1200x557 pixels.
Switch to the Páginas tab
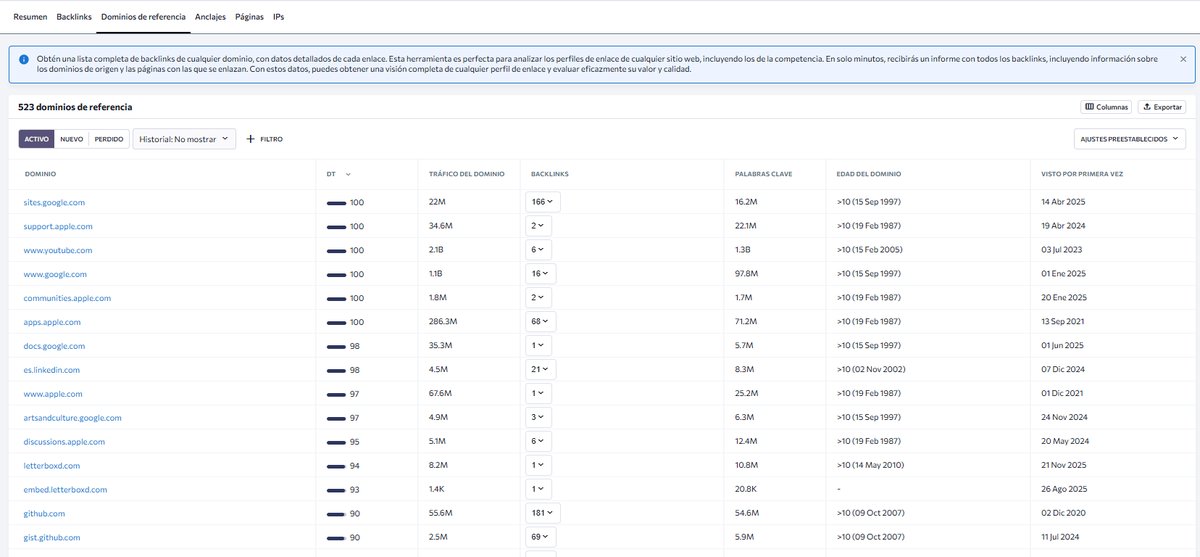(249, 17)
